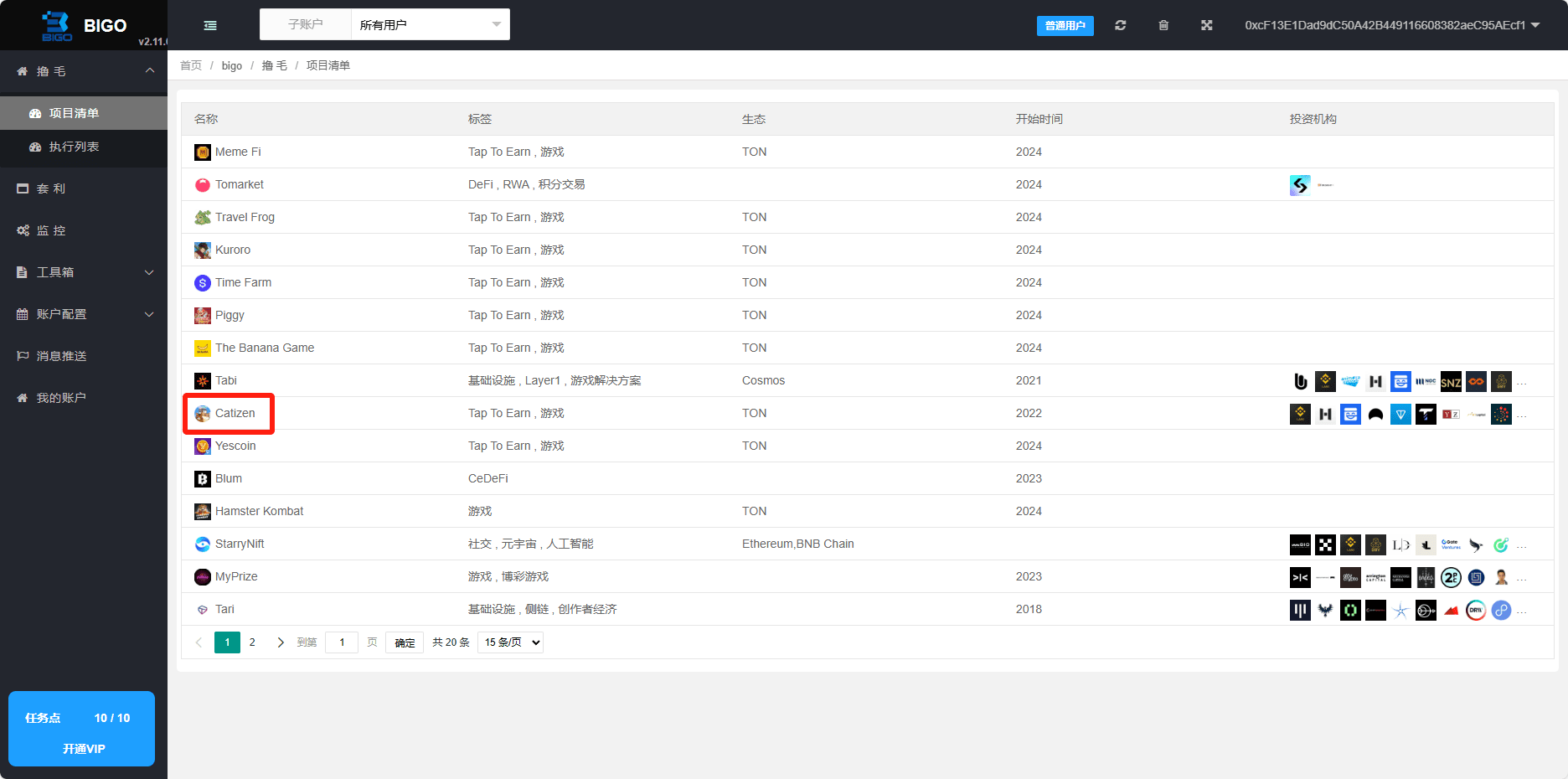Collapse the 撸毛 sidebar section

tap(84, 71)
